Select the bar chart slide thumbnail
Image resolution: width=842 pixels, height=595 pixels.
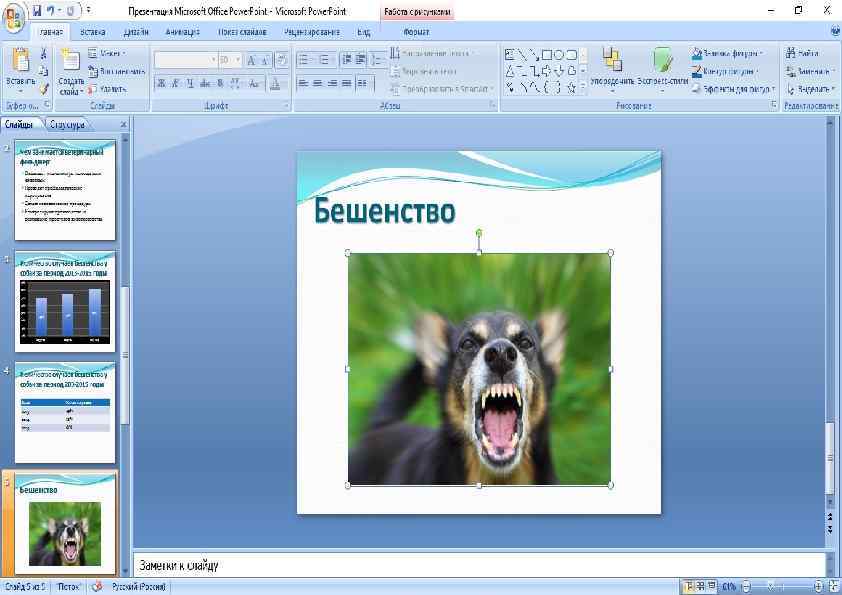65,302
